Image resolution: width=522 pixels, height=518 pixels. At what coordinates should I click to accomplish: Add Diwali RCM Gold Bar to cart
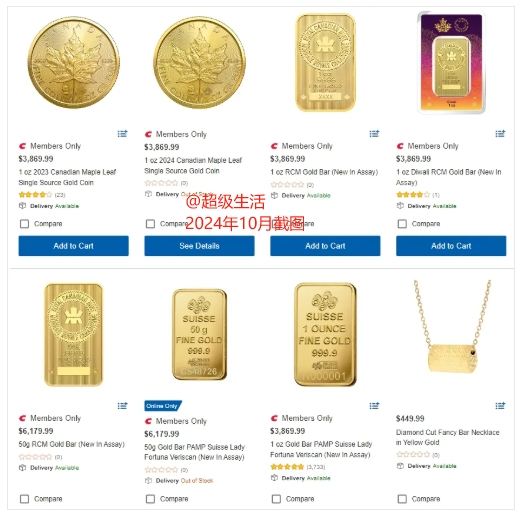(451, 246)
